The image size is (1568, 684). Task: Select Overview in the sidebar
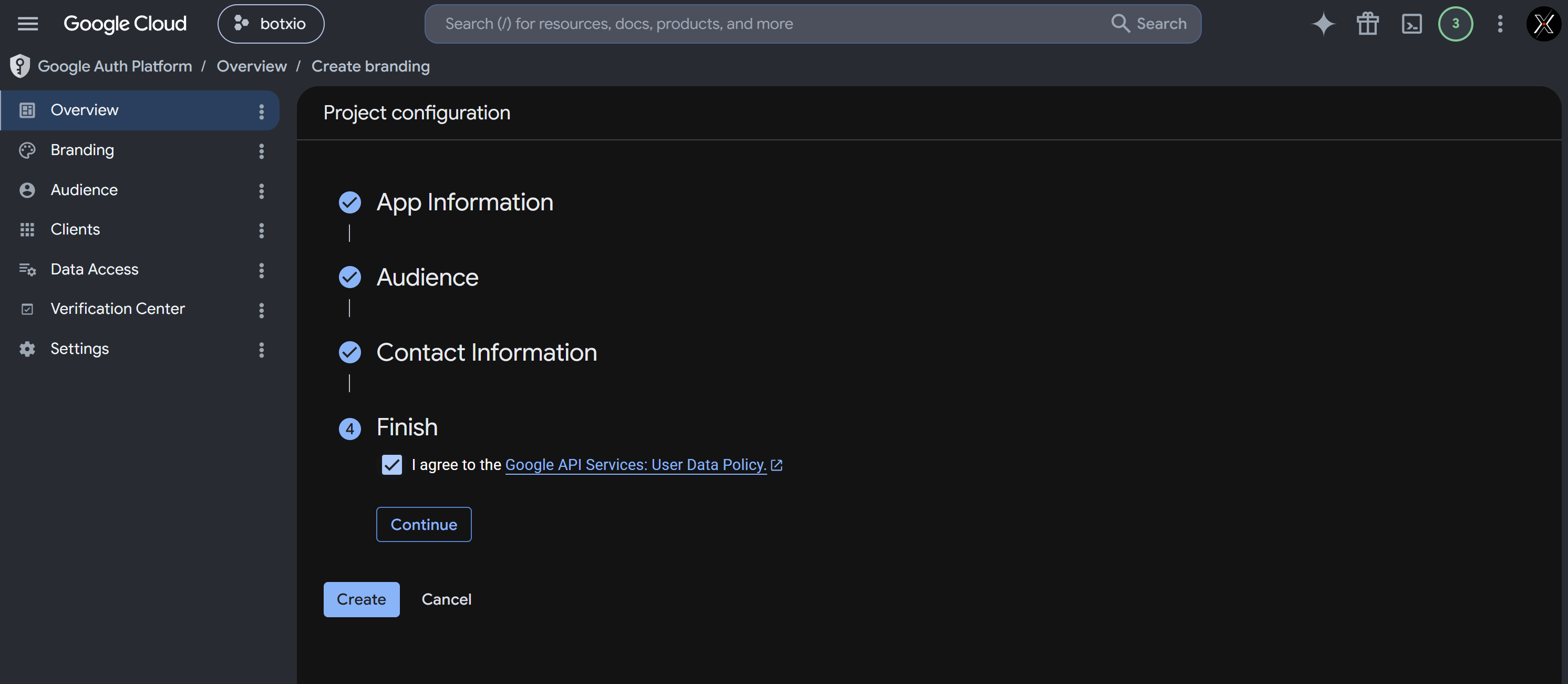point(140,110)
